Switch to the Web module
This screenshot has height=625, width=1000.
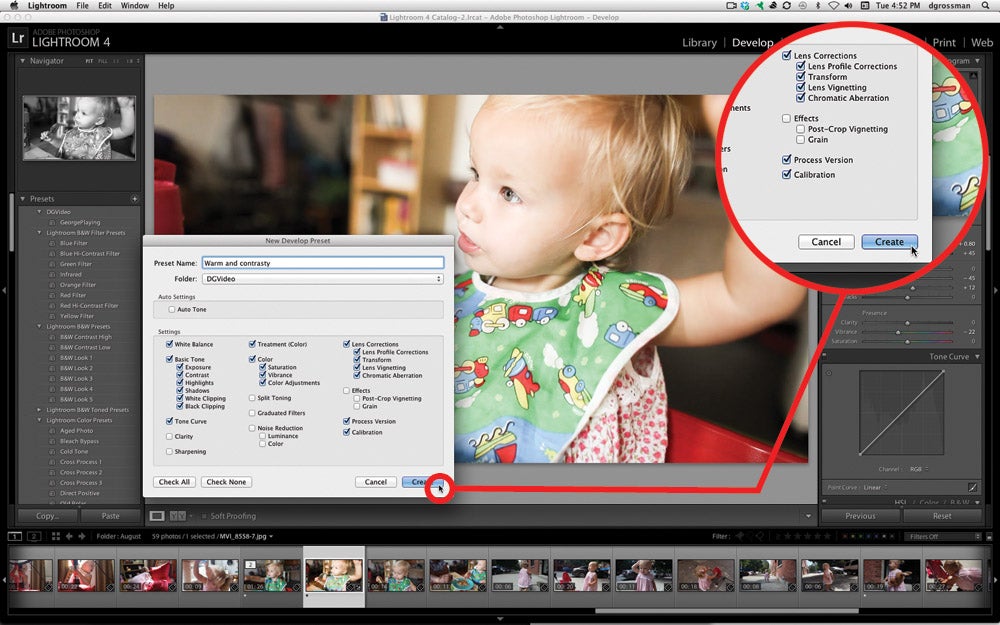click(982, 43)
